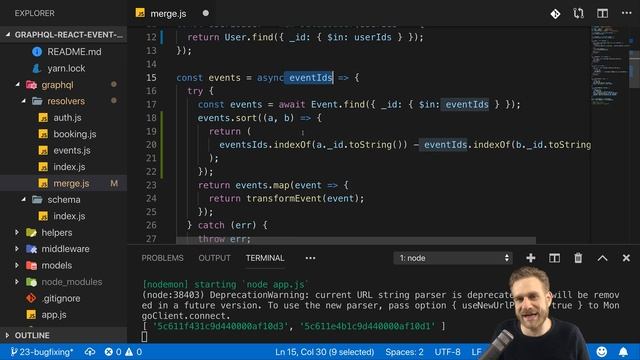Split the editor right
Image resolution: width=640 pixels, height=360 pixels.
(x=602, y=13)
